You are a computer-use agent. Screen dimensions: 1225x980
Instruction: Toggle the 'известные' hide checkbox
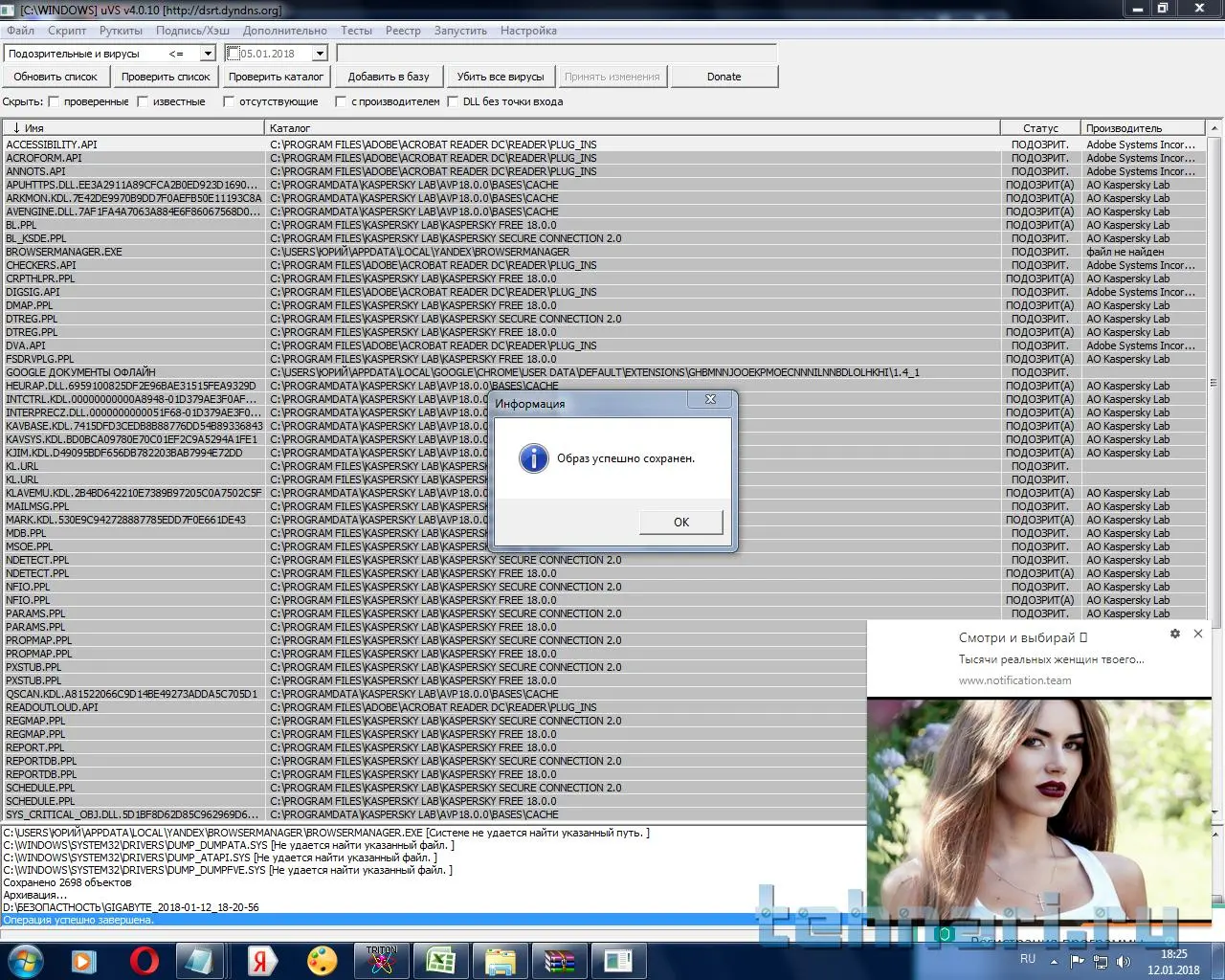[144, 101]
